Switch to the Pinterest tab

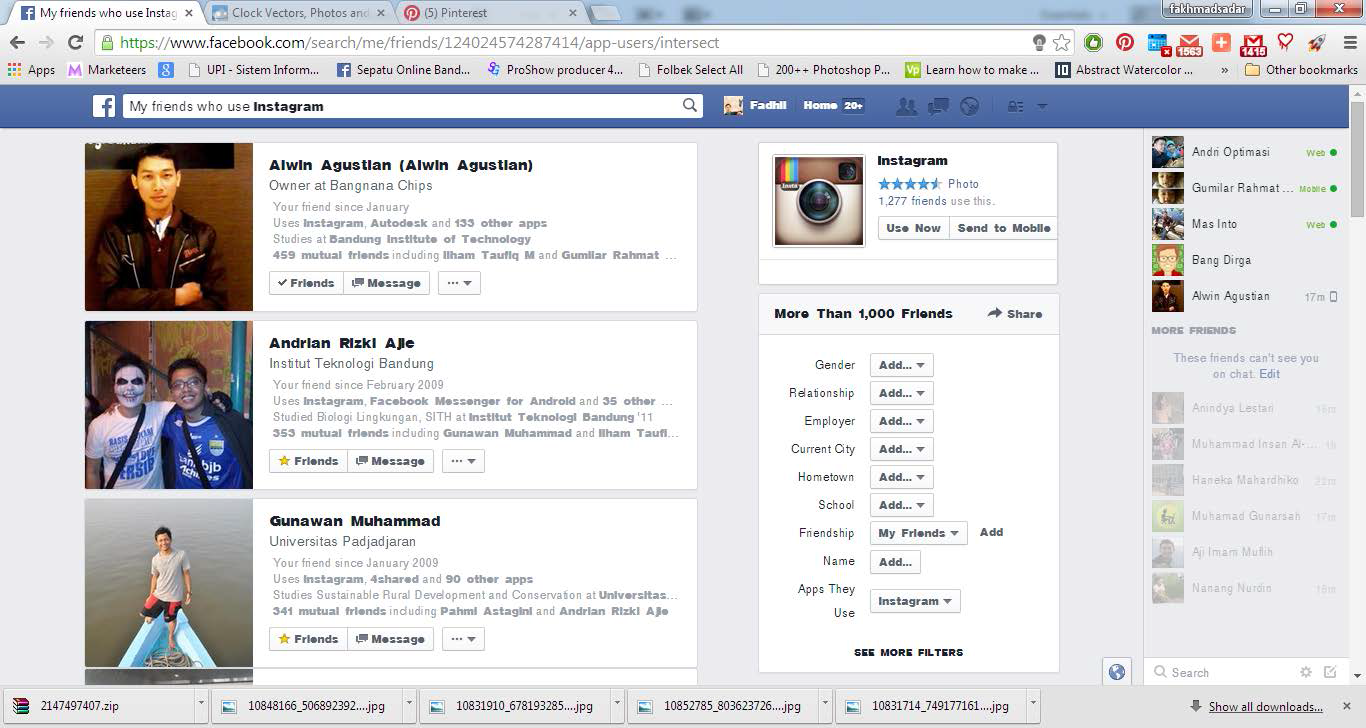coord(490,13)
